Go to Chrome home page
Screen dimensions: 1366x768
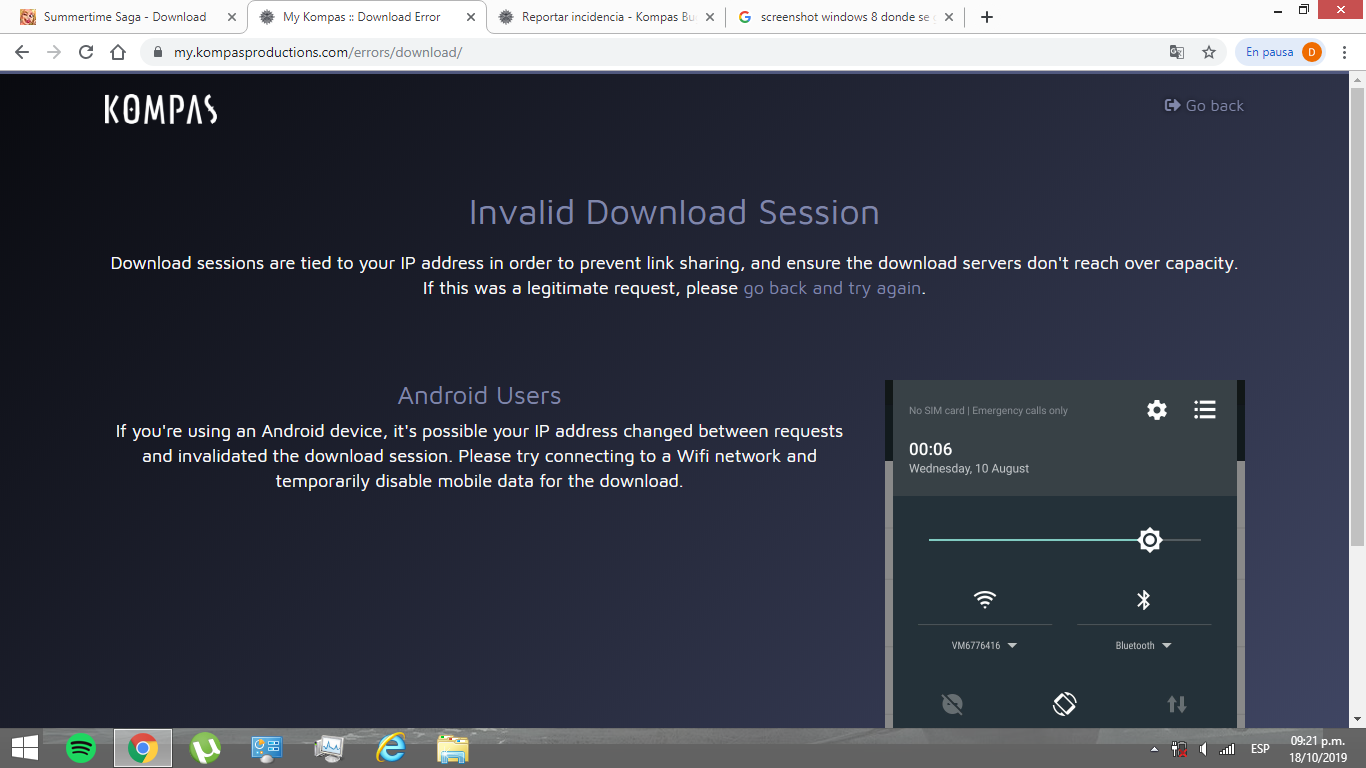click(118, 52)
